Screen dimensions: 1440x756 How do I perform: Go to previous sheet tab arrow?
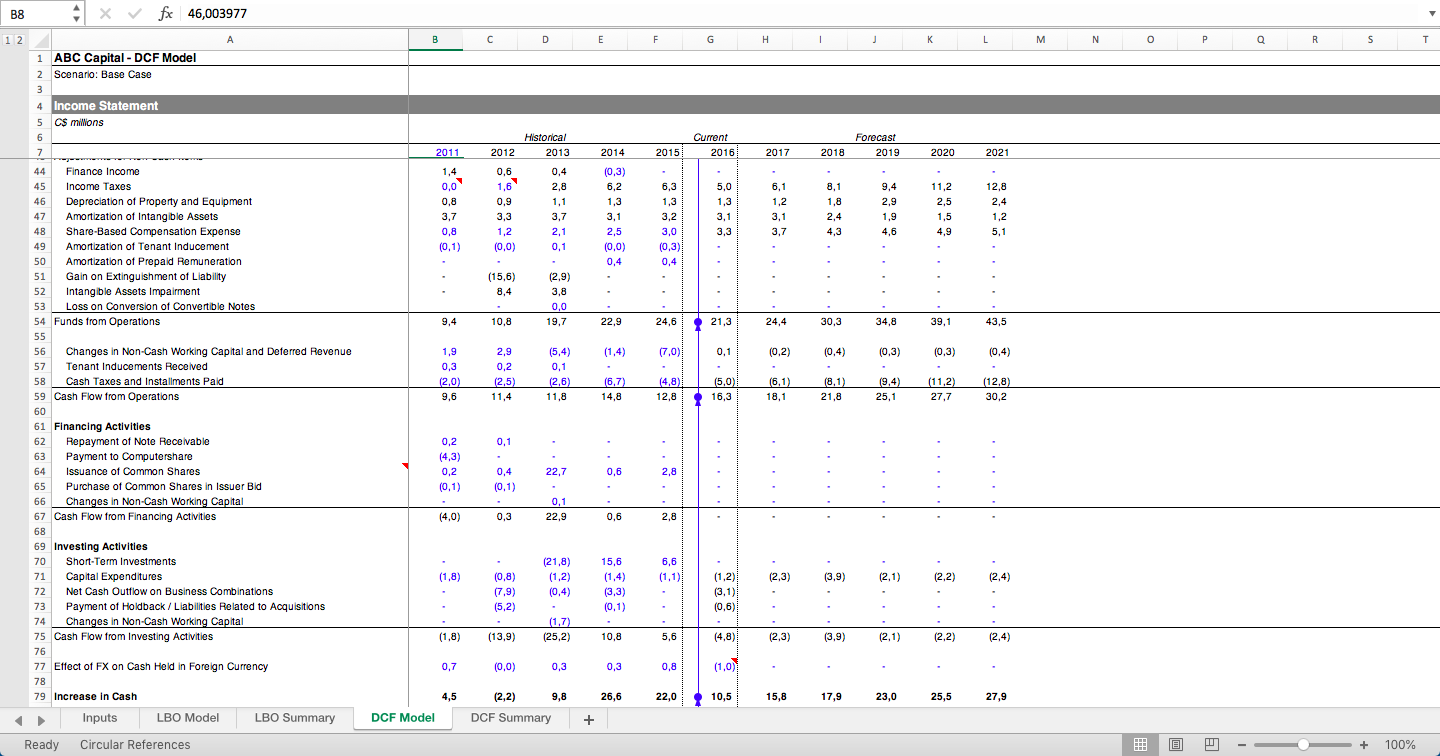[x=19, y=719]
